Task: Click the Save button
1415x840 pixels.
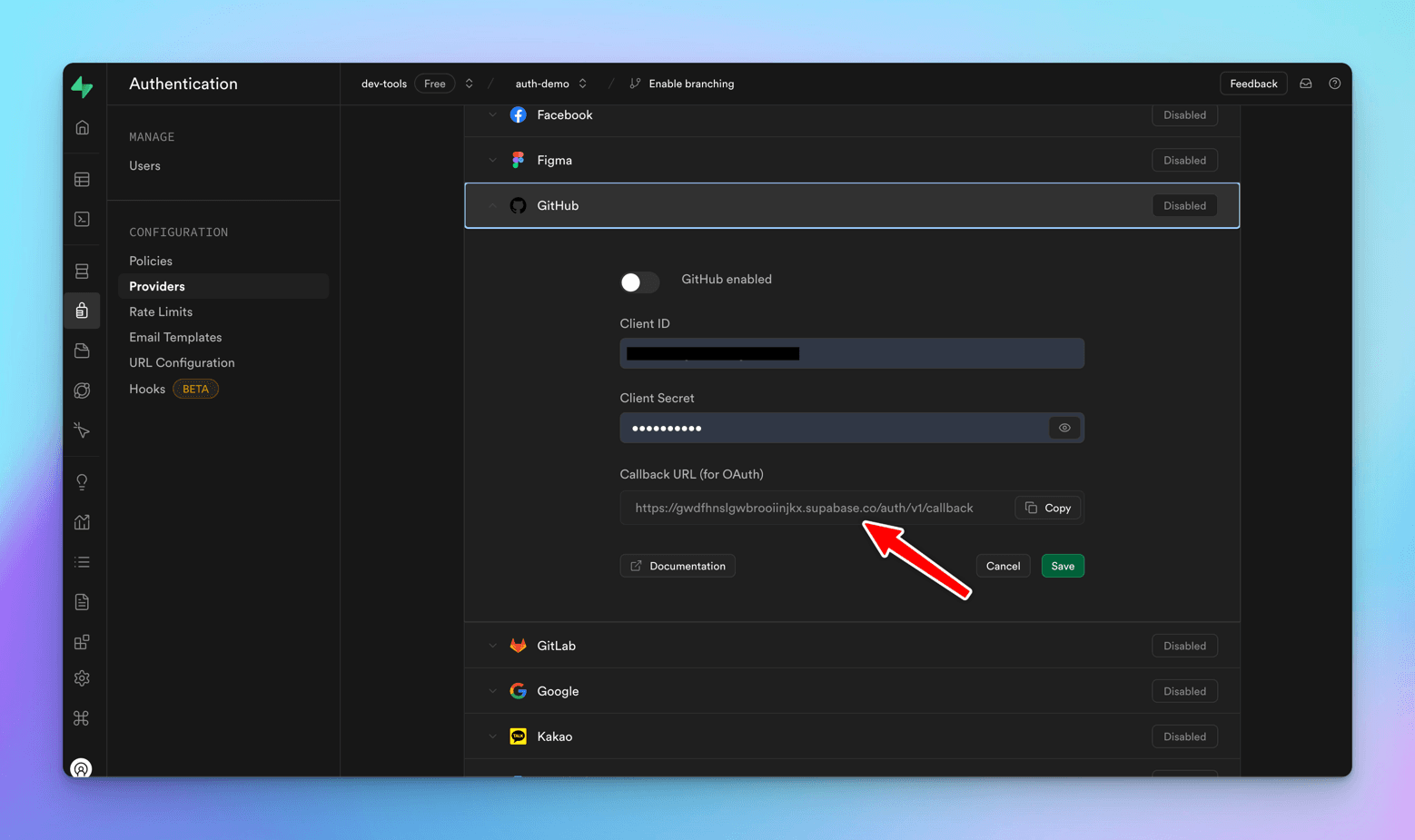Action: tap(1063, 566)
